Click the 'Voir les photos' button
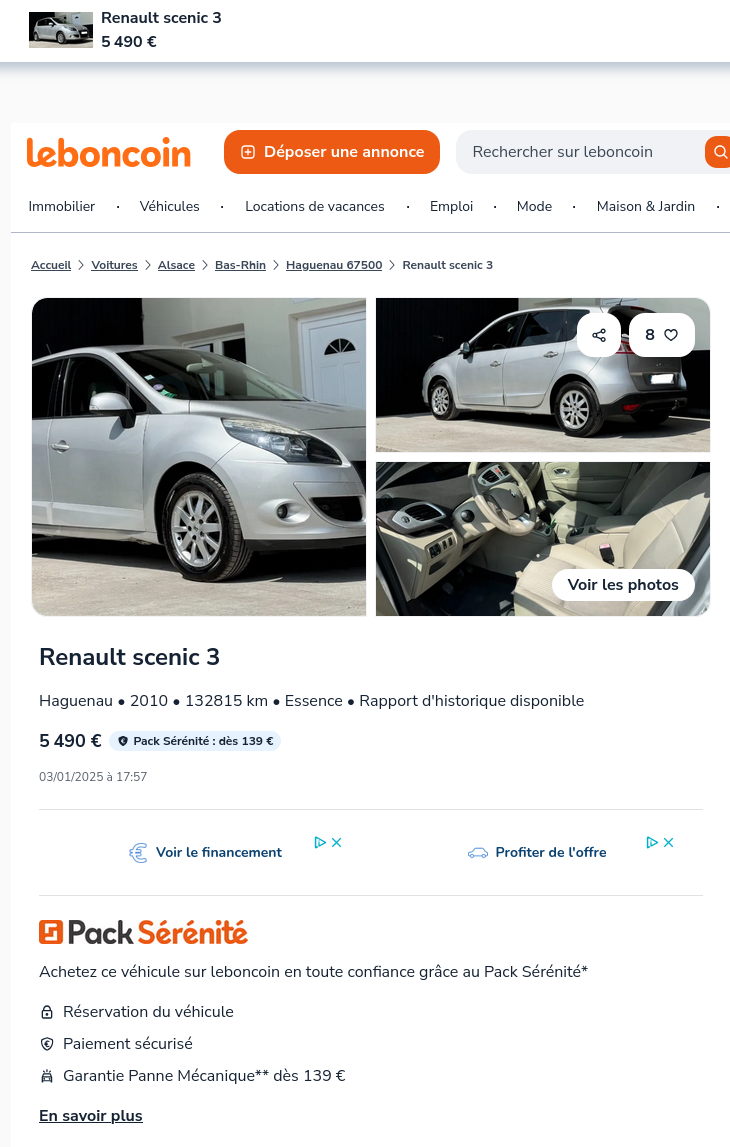730x1147 pixels. [x=623, y=585]
